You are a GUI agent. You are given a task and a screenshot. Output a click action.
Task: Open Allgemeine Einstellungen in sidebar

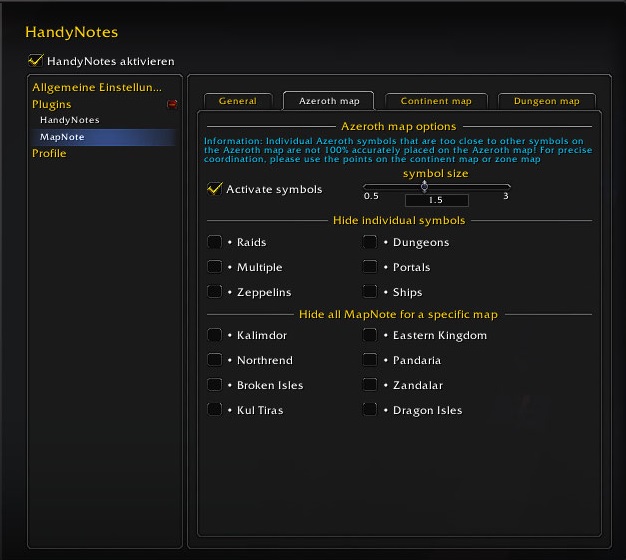coord(96,87)
